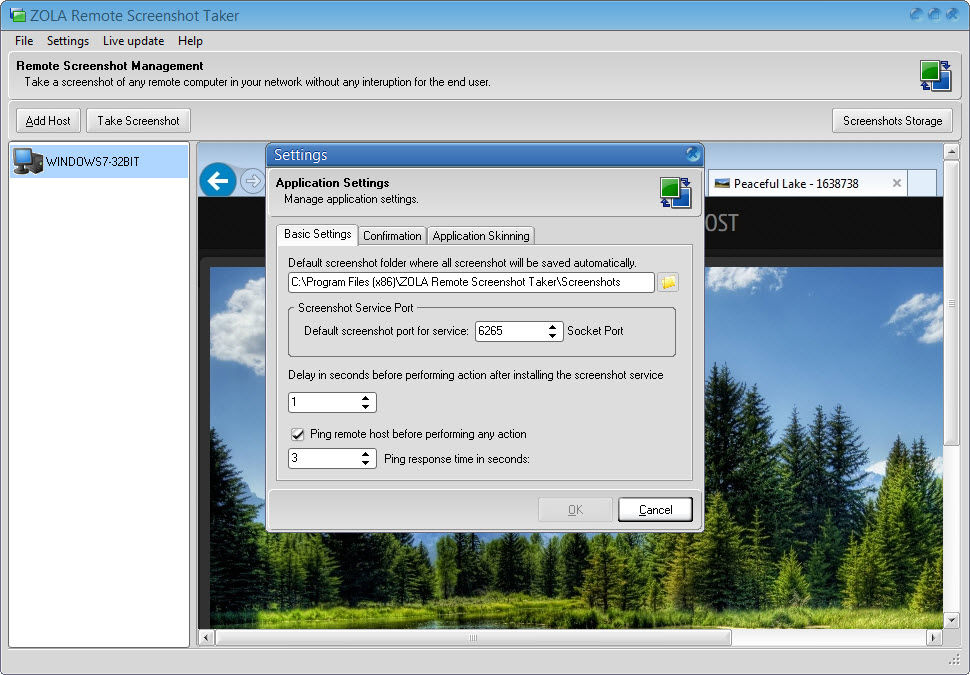Click the default screenshot folder path field

point(471,282)
